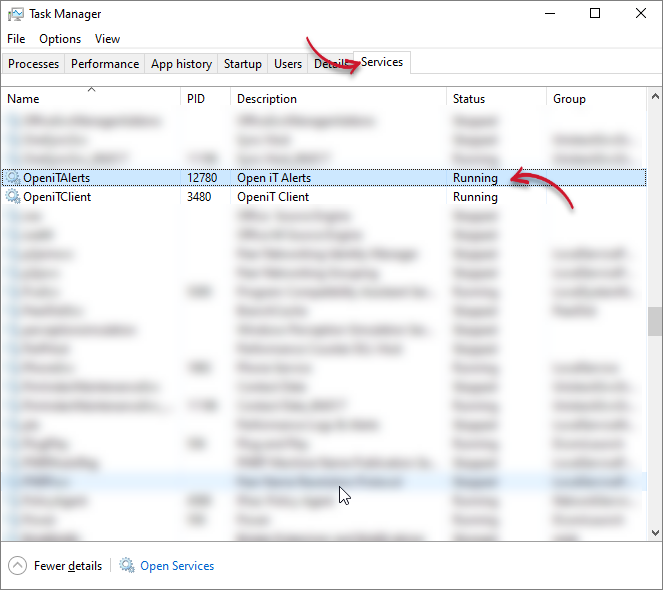Image resolution: width=663 pixels, height=590 pixels.
Task: Open the File menu
Action: 16,39
